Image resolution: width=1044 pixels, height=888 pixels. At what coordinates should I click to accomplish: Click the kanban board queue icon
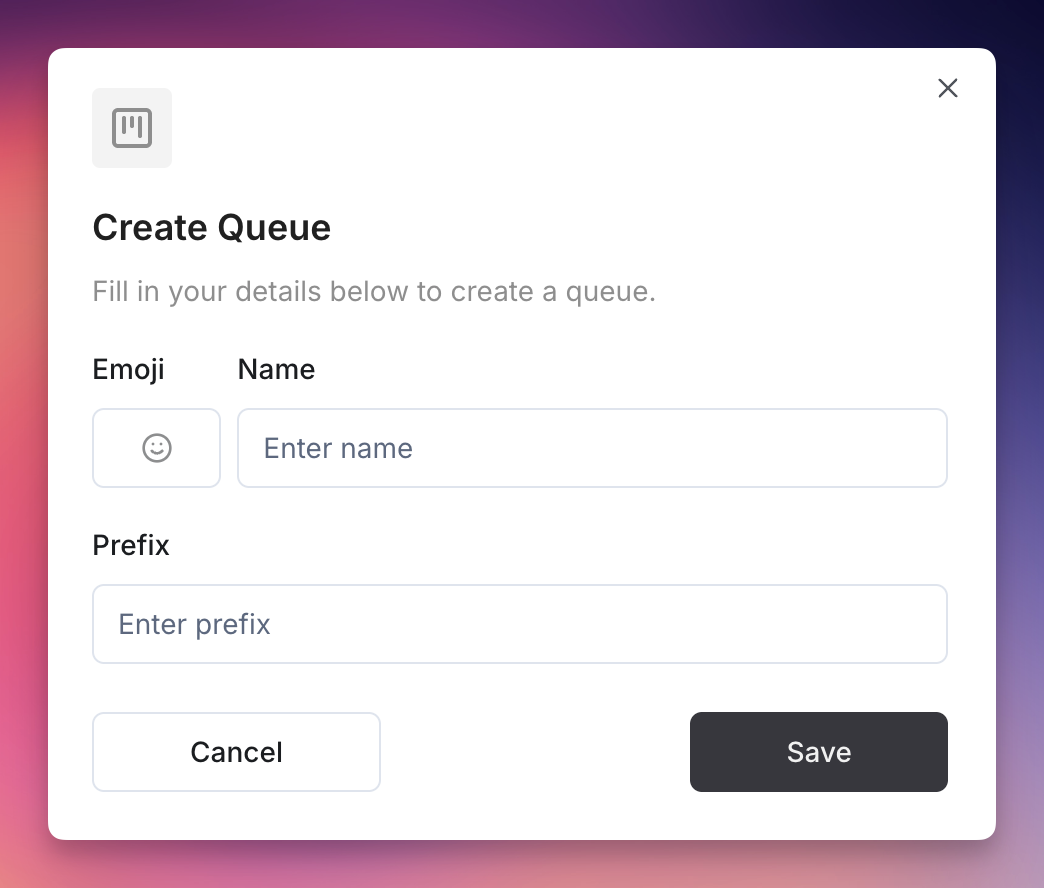pyautogui.click(x=132, y=128)
